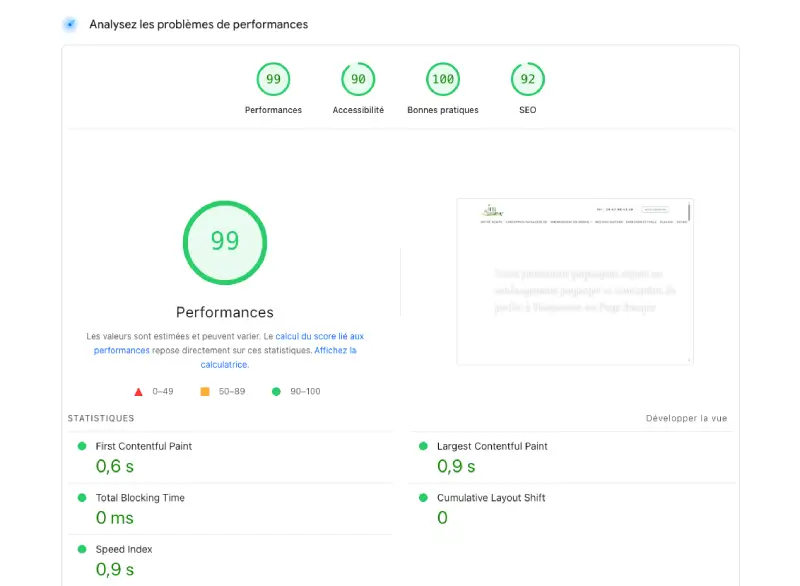Image resolution: width=800 pixels, height=586 pixels.
Task: Click the orange square 50–89 legend icon
Action: [x=205, y=391]
